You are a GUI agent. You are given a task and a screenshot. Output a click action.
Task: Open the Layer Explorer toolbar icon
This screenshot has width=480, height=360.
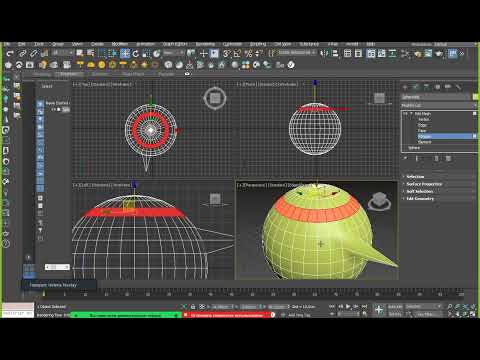point(358,53)
